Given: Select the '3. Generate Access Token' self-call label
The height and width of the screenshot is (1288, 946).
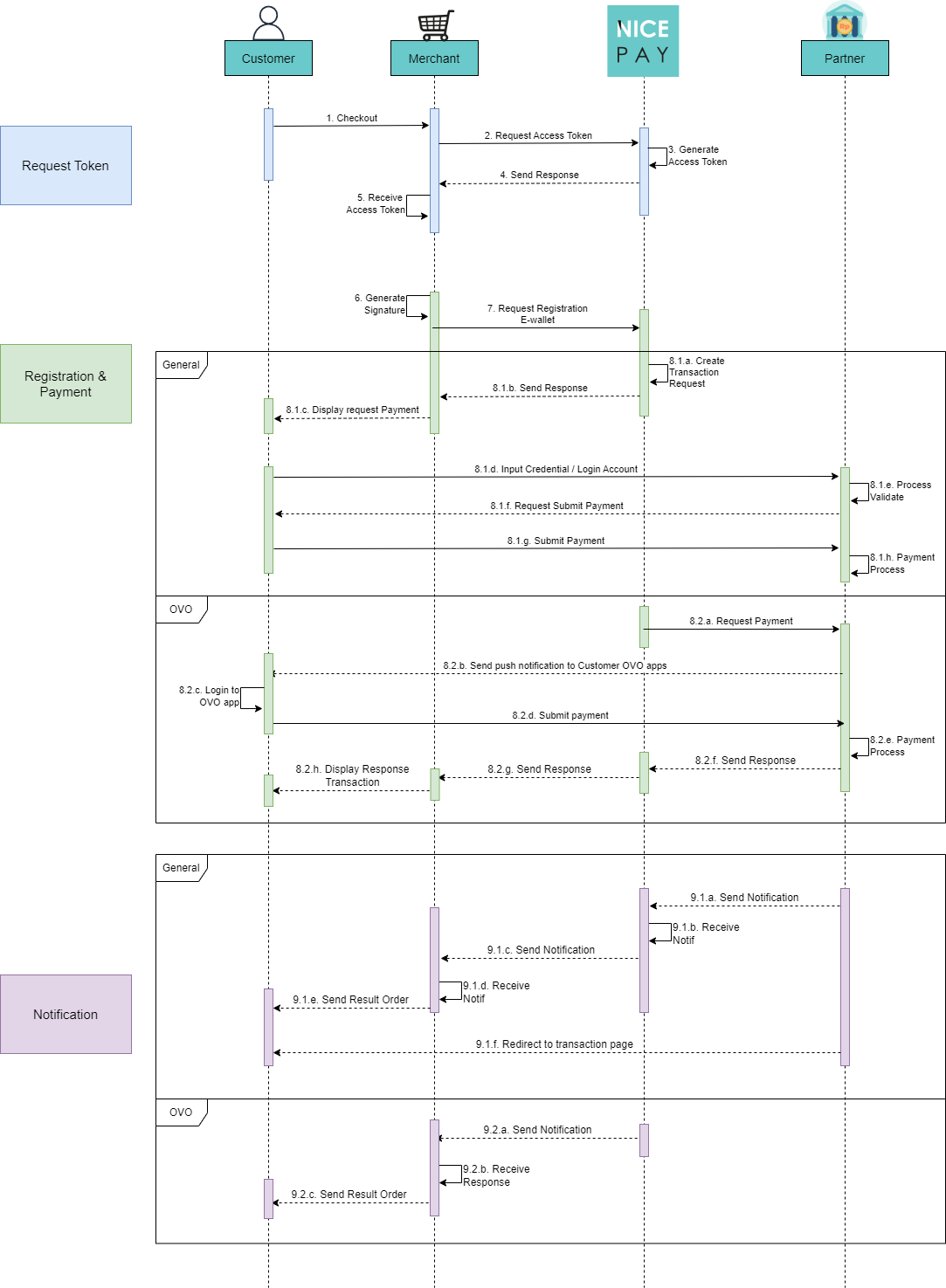Looking at the screenshot, I should pos(697,155).
